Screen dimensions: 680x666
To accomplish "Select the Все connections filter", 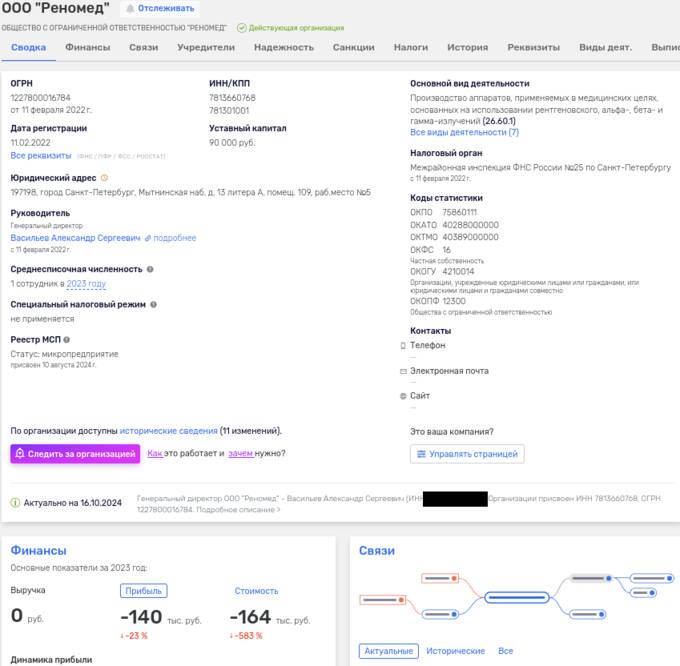I will click(506, 651).
